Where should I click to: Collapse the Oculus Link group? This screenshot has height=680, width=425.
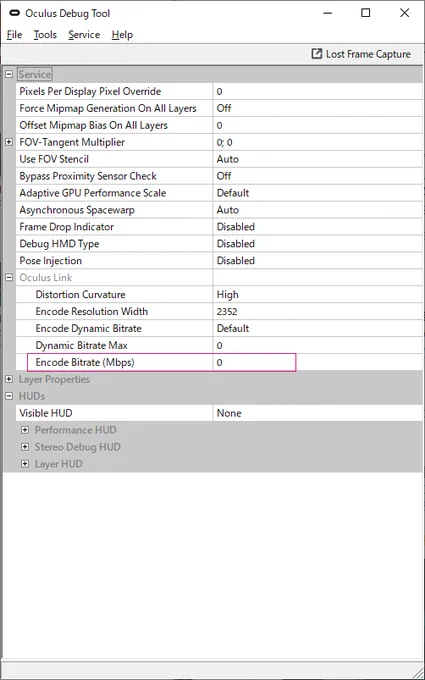(x=9, y=278)
